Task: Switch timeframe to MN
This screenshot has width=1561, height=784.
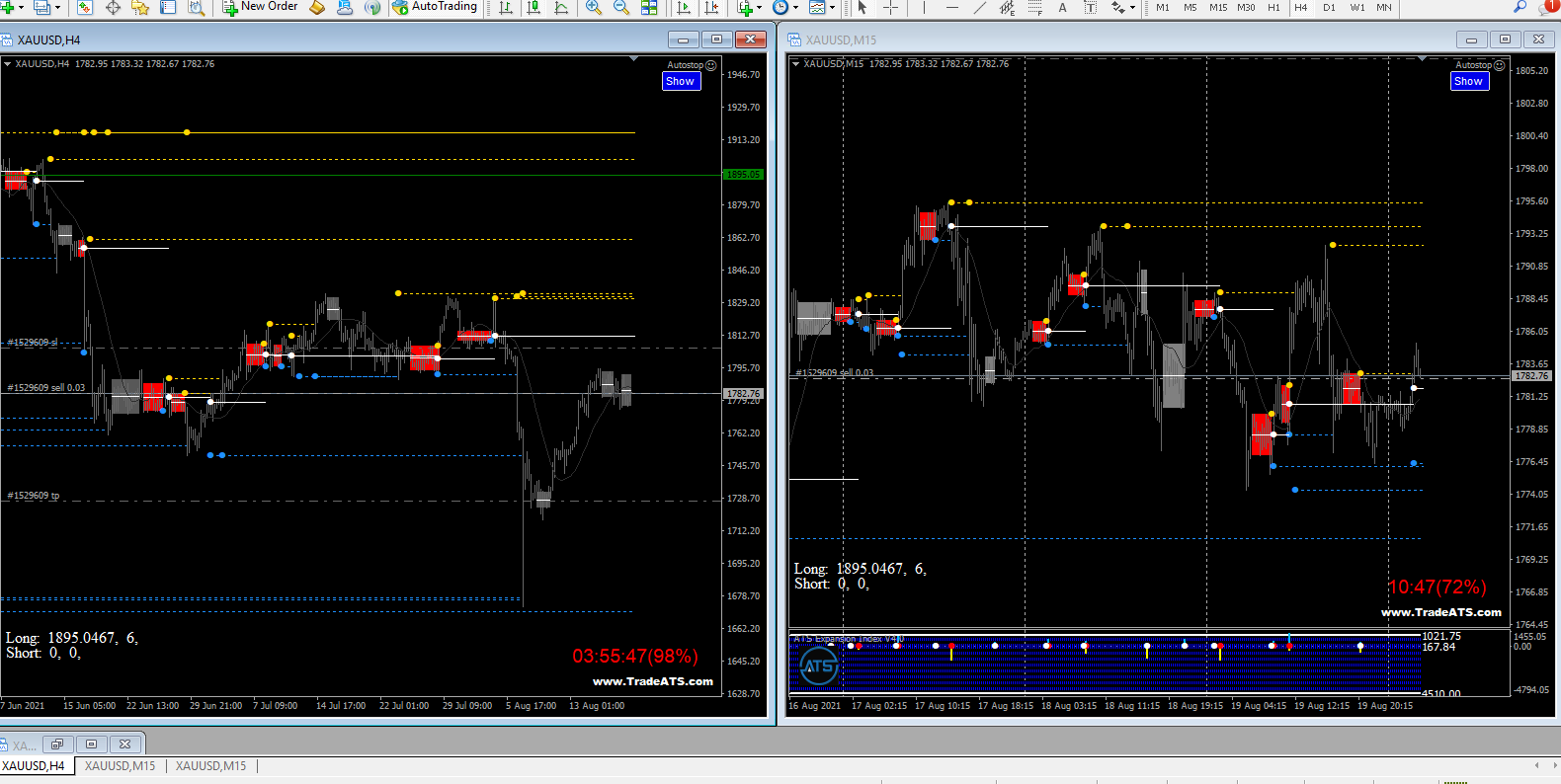Action: pyautogui.click(x=1384, y=7)
